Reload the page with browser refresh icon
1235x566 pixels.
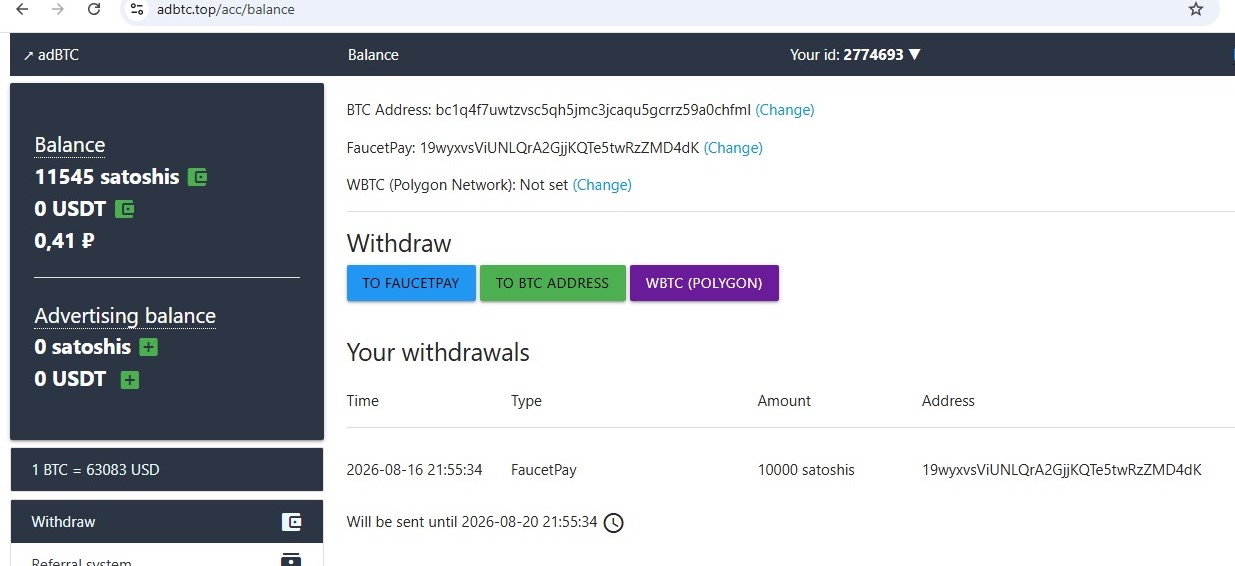(x=94, y=9)
